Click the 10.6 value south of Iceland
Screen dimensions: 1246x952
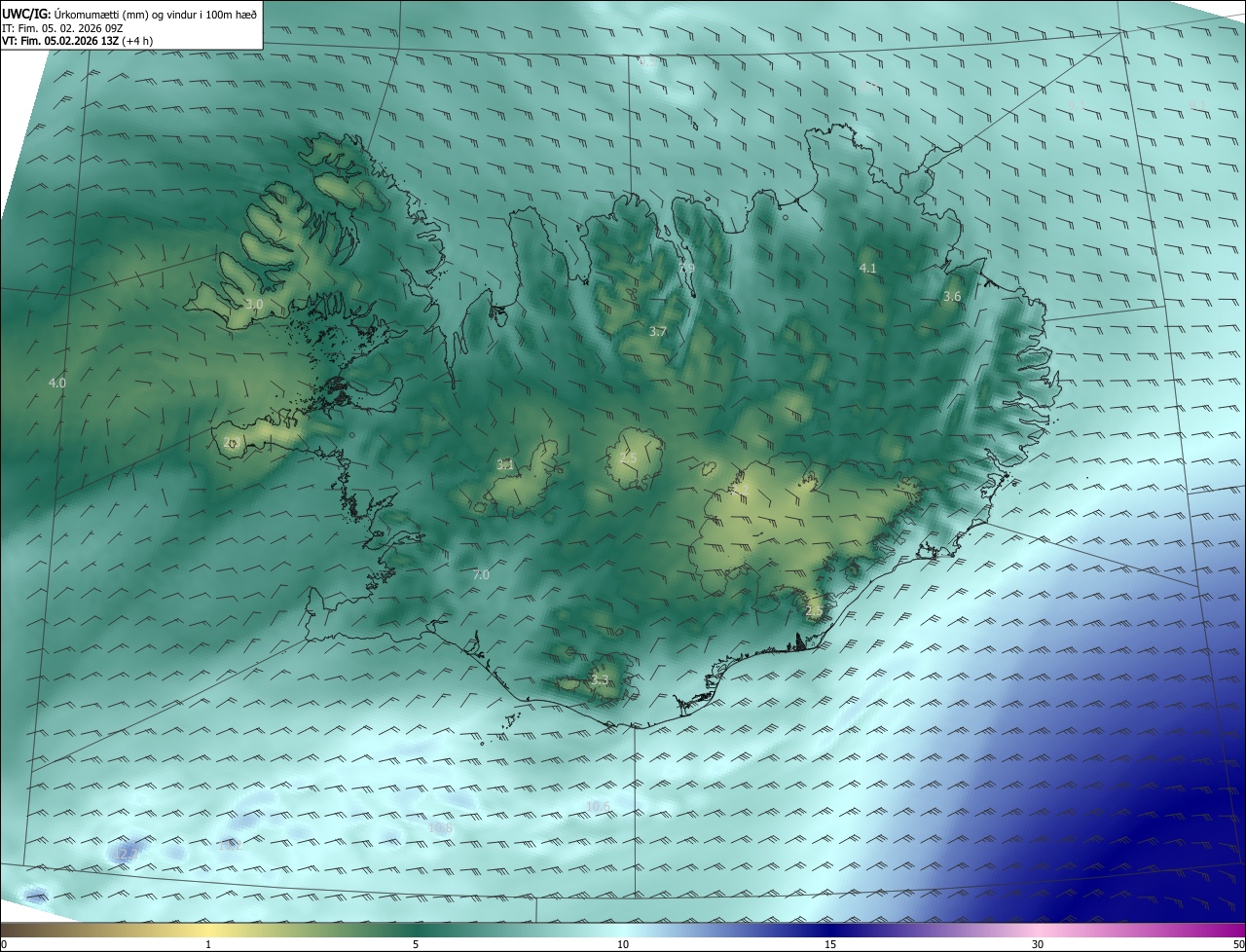tap(598, 806)
